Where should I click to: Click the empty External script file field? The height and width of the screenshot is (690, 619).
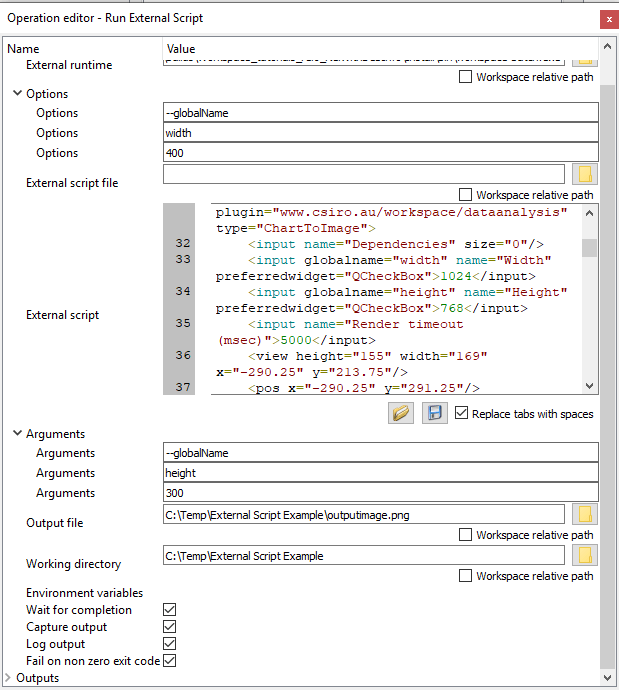coord(364,174)
